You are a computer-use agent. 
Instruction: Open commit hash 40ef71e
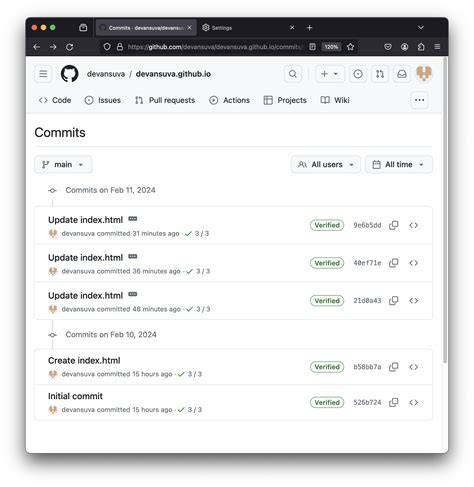tap(367, 263)
